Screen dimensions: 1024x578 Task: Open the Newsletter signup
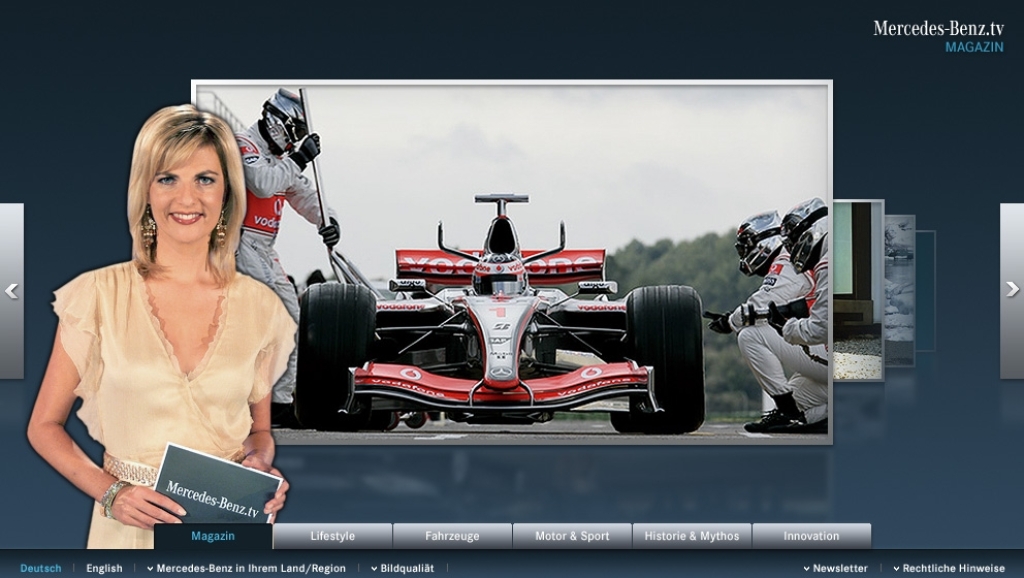(840, 567)
